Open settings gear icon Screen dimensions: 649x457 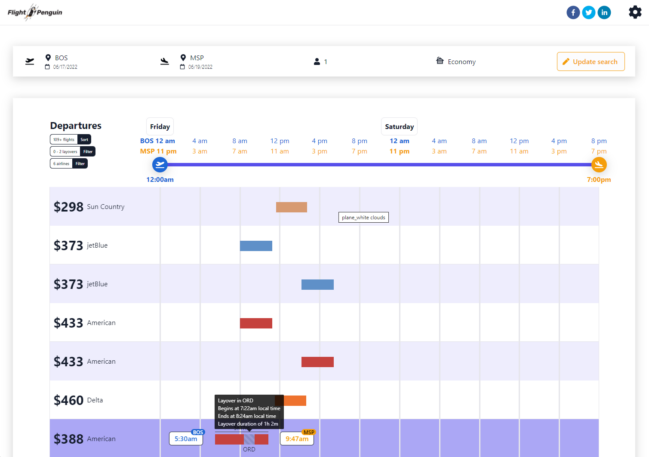coord(634,12)
